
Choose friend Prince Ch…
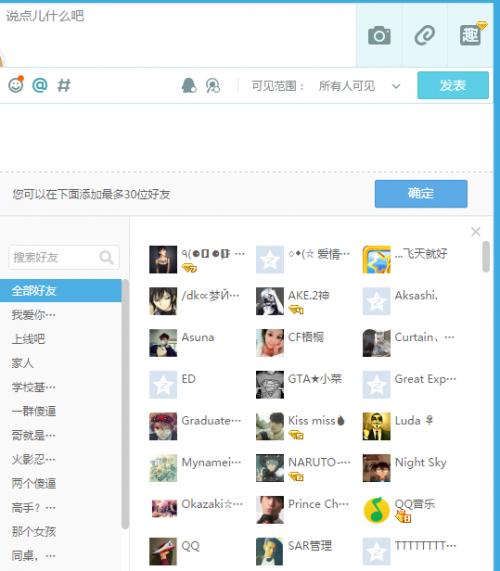[303, 510]
